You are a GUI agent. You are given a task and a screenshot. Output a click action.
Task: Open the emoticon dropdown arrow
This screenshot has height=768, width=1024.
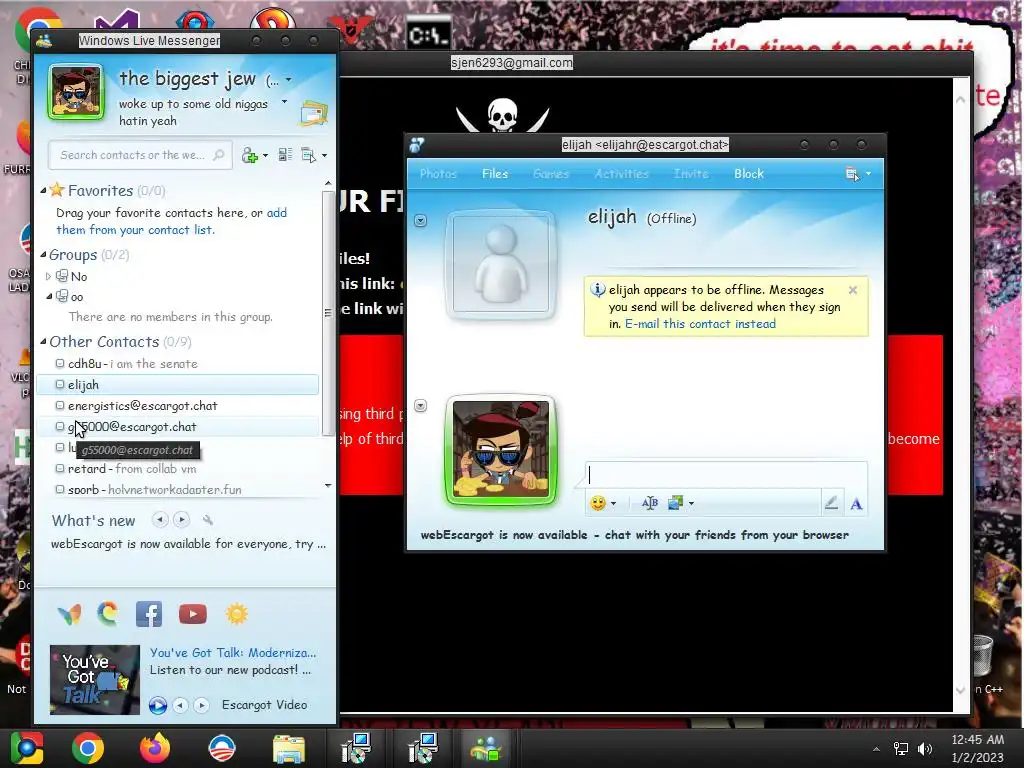coord(613,504)
